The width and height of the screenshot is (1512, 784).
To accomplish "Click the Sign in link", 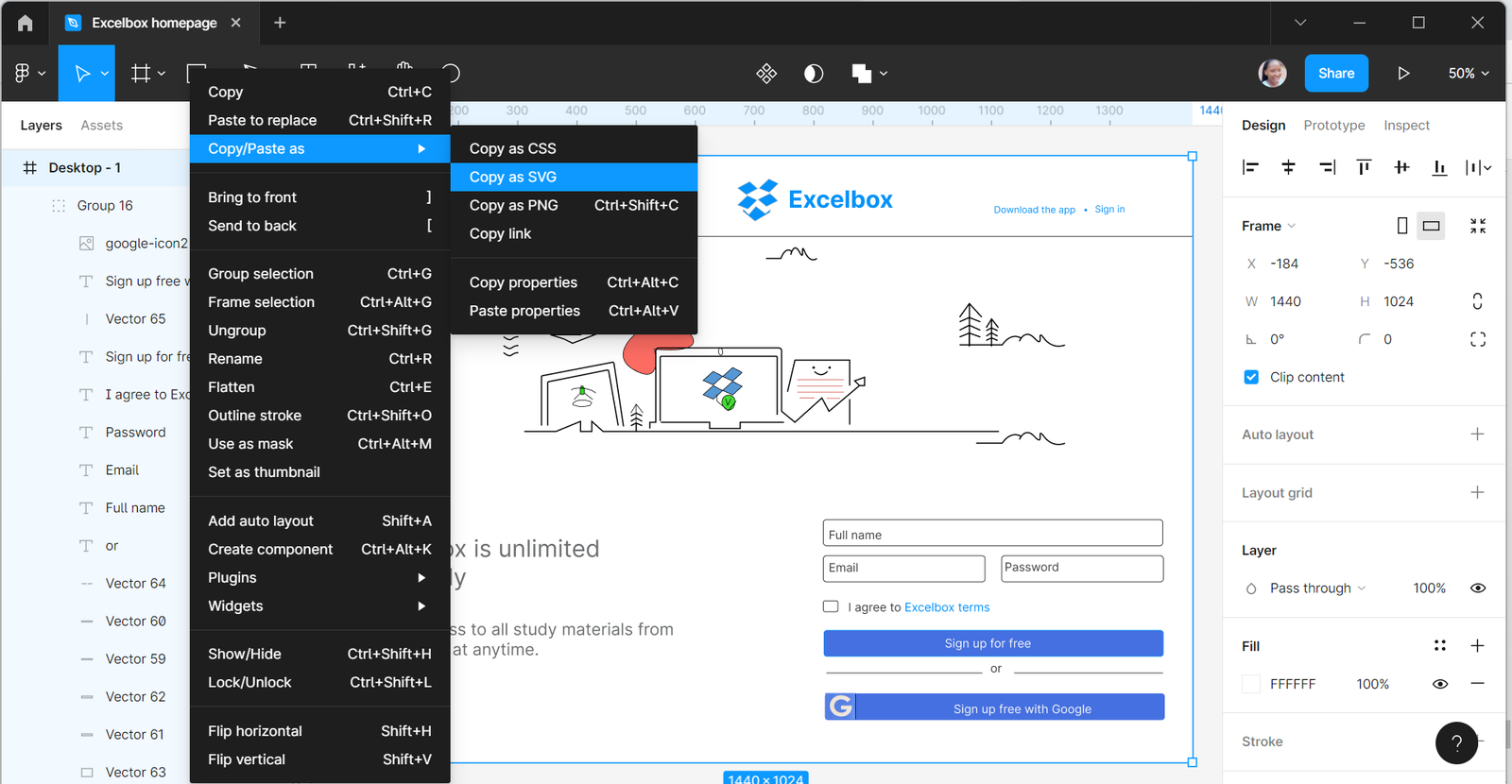I will [x=1109, y=210].
